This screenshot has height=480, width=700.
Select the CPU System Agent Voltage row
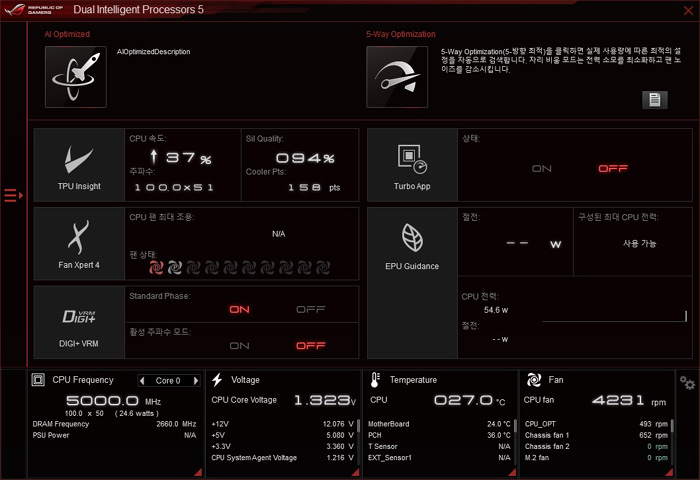point(283,458)
